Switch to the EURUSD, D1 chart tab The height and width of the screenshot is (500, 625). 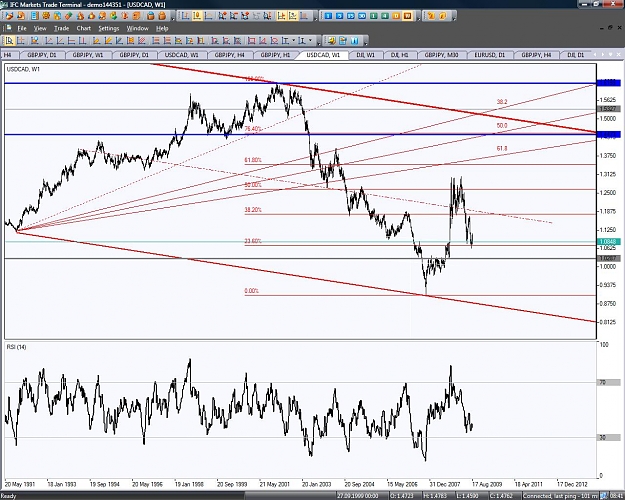tap(489, 55)
